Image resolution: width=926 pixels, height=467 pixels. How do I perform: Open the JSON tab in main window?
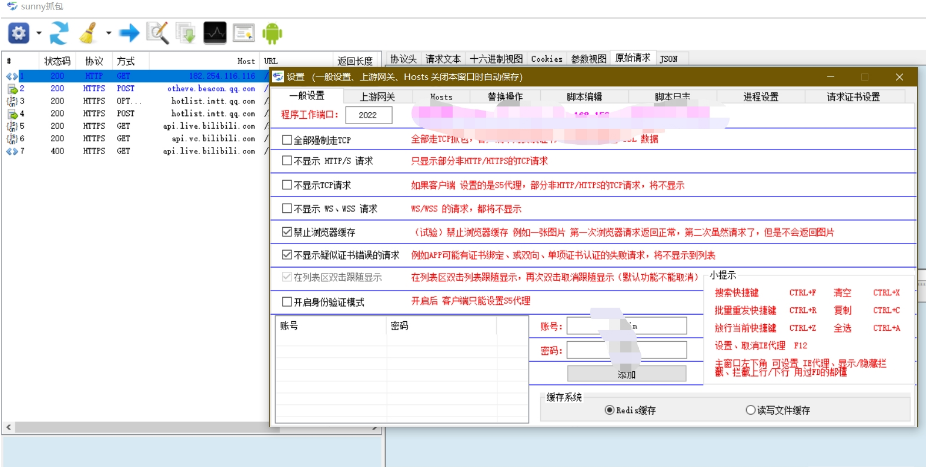tap(669, 59)
